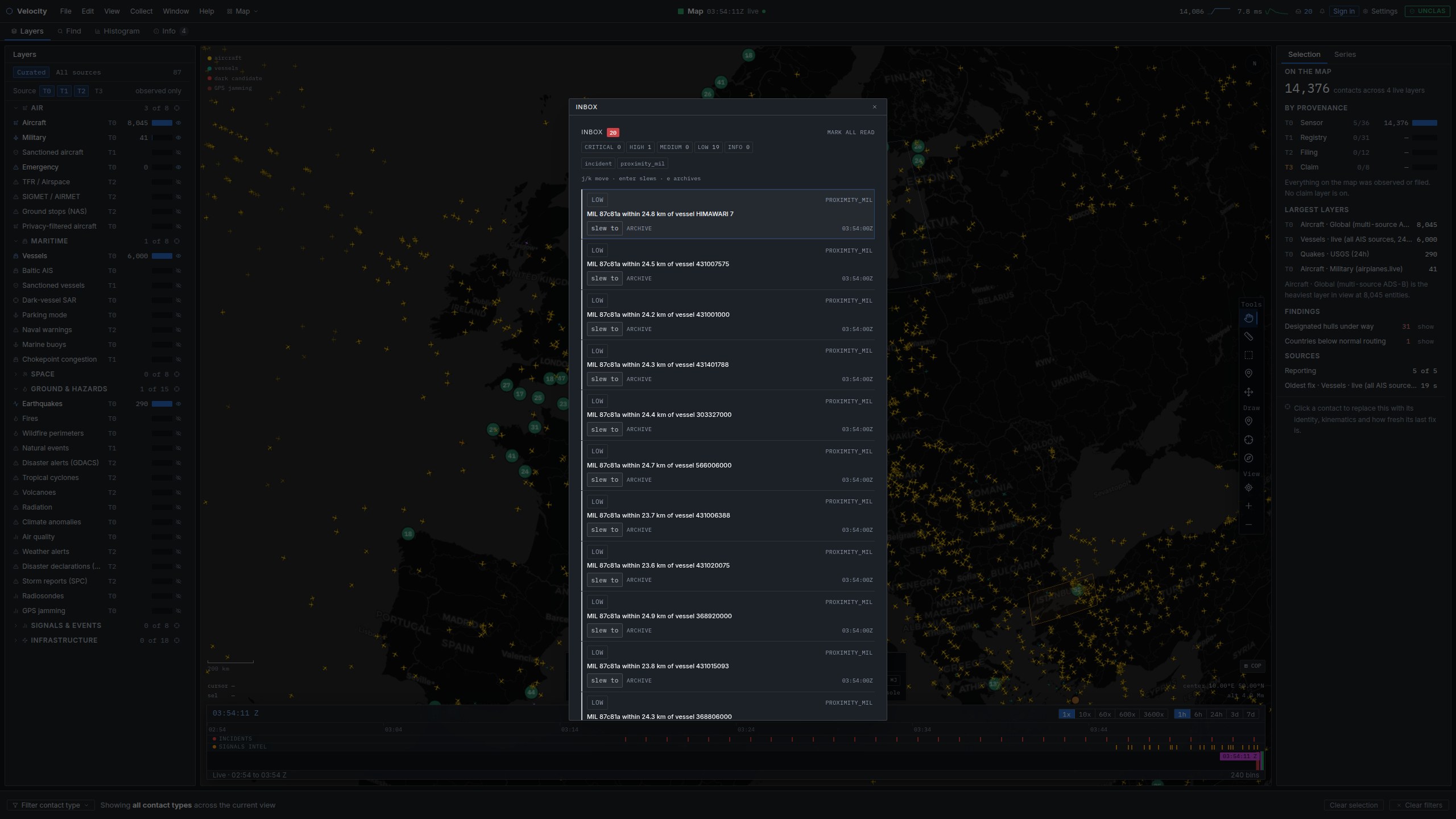Toggle visibility of the Military layer
1456x819 pixels.
coord(178,138)
